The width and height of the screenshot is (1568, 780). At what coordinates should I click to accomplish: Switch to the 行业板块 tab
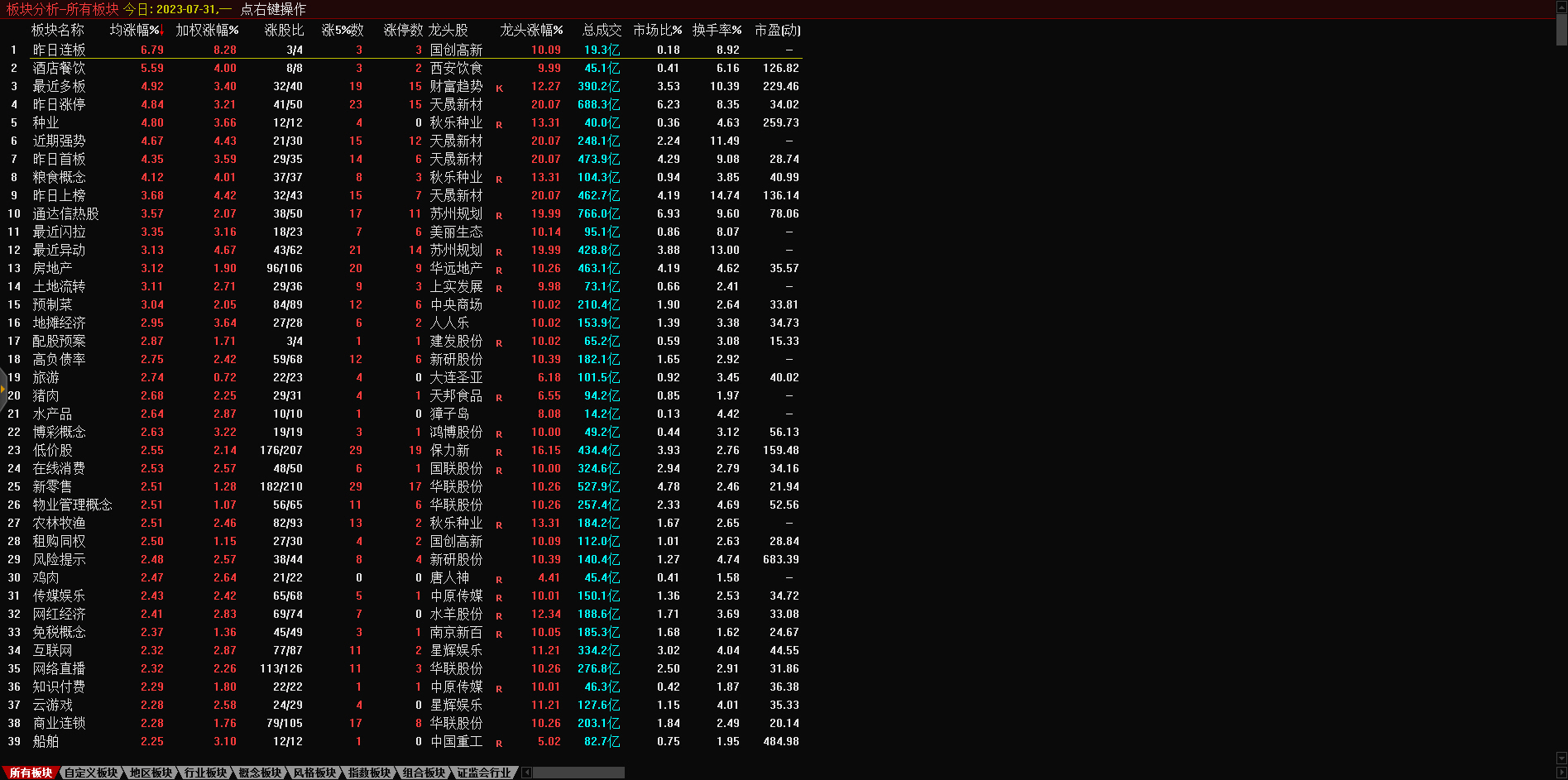205,773
